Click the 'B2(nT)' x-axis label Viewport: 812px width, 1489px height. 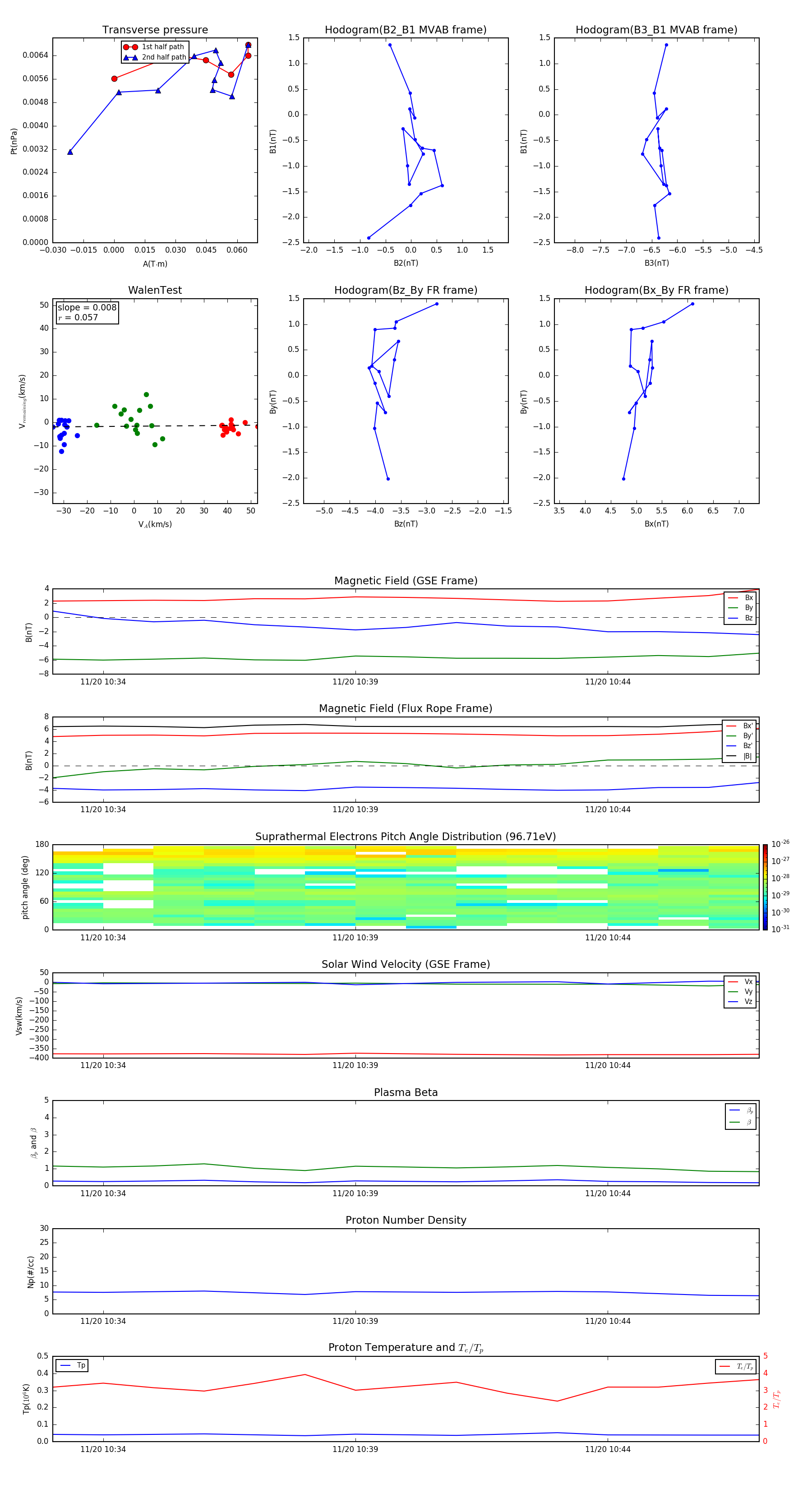coord(406,263)
